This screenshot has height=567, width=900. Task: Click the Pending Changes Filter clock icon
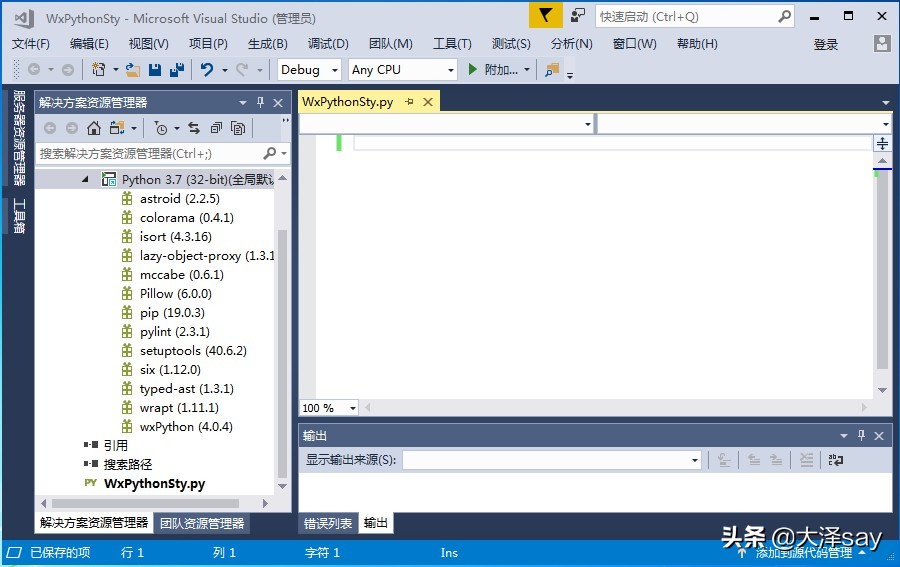click(x=161, y=128)
